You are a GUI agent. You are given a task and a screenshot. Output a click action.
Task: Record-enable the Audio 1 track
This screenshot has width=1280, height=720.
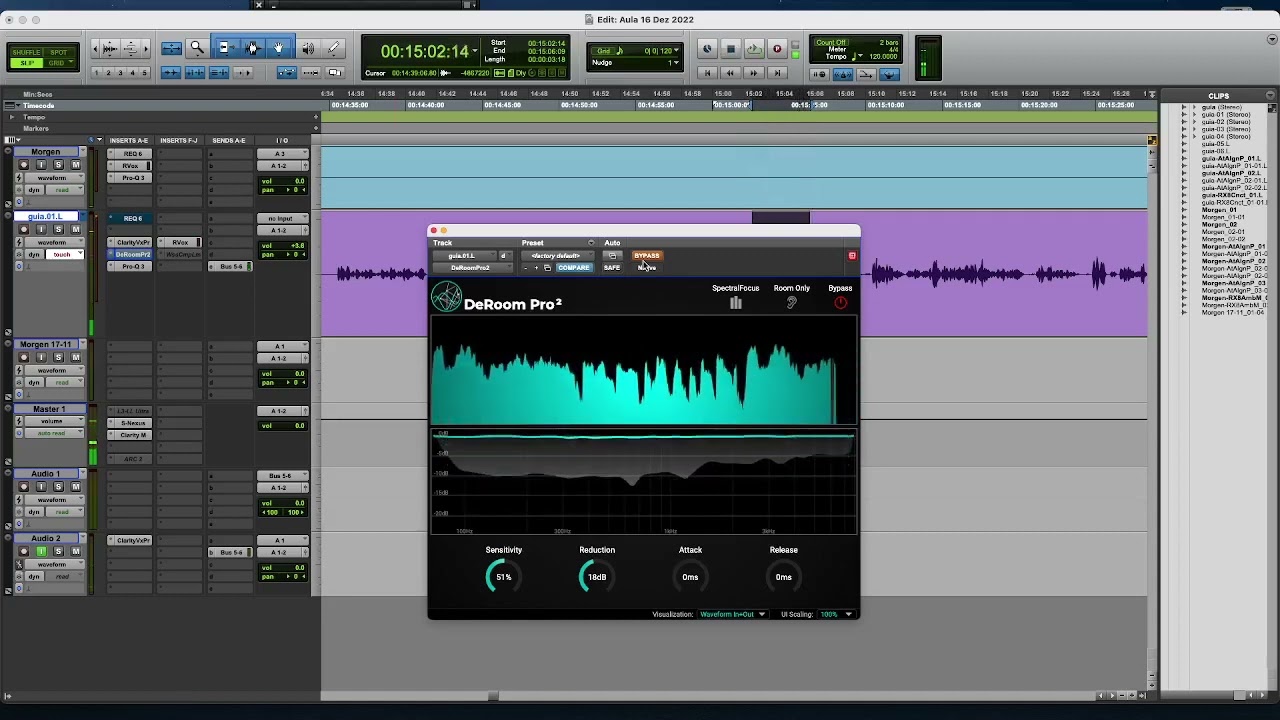[24, 487]
